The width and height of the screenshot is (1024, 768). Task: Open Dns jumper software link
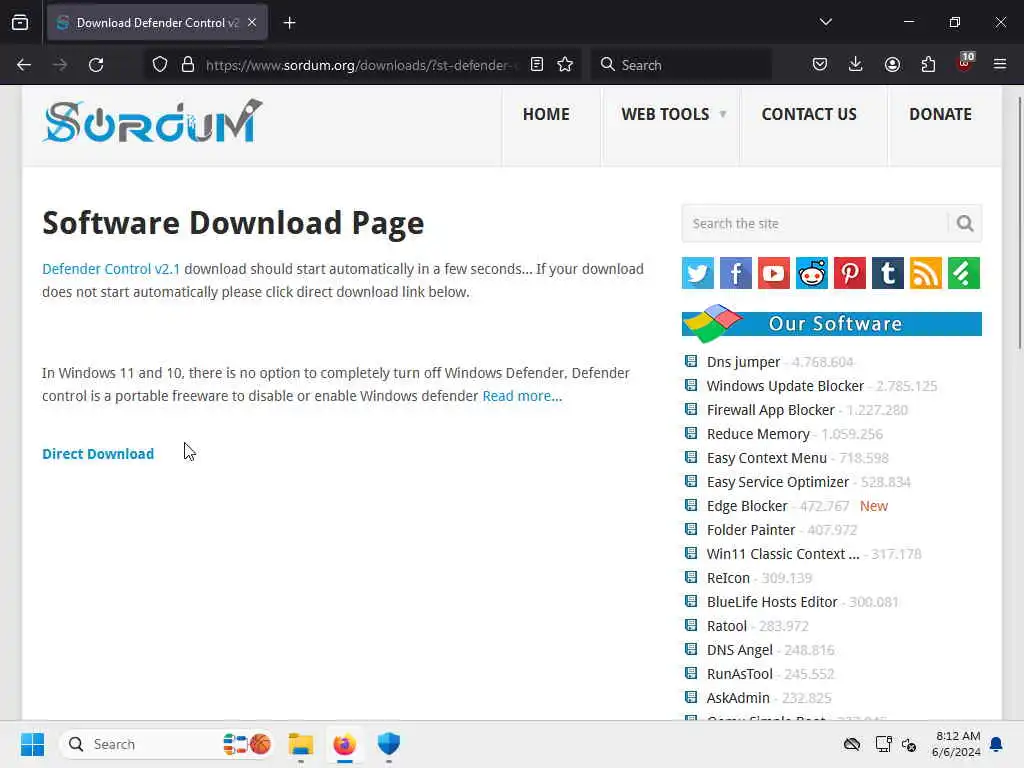coord(743,362)
